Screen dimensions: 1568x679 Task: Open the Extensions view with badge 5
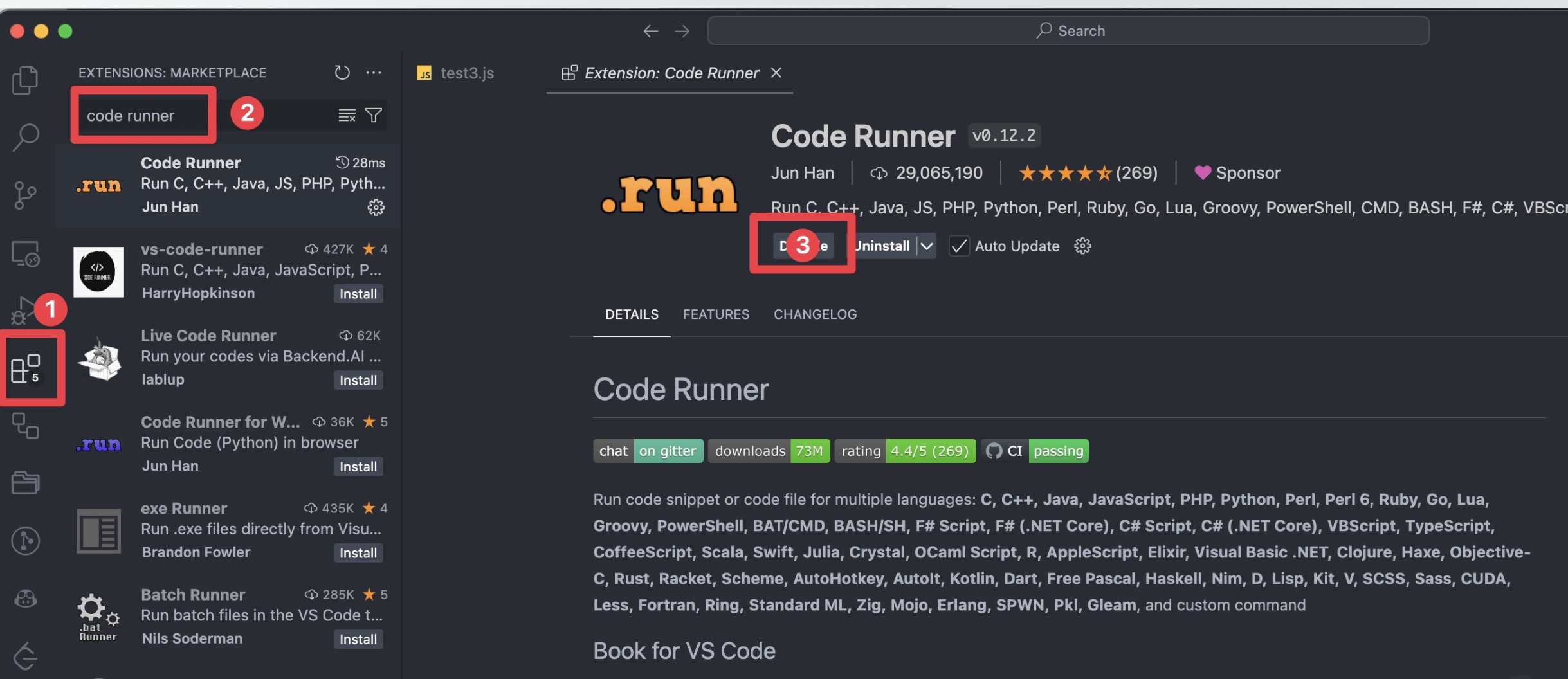pyautogui.click(x=26, y=368)
